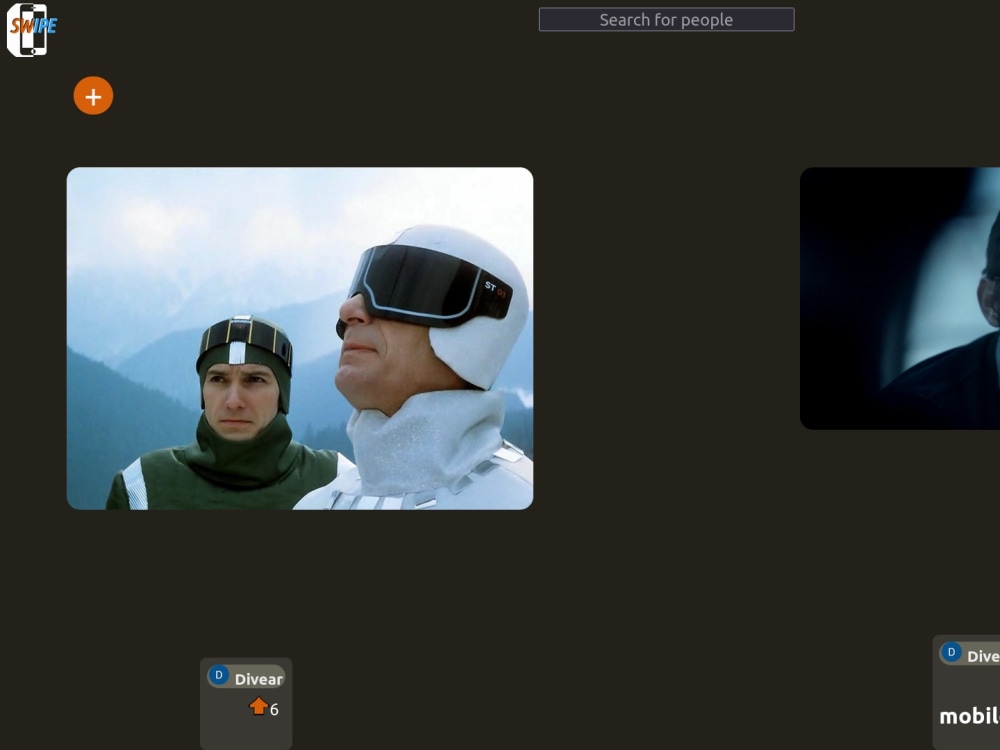The width and height of the screenshot is (1000, 750).
Task: Click the D avatar on the second post
Action: pos(951,652)
